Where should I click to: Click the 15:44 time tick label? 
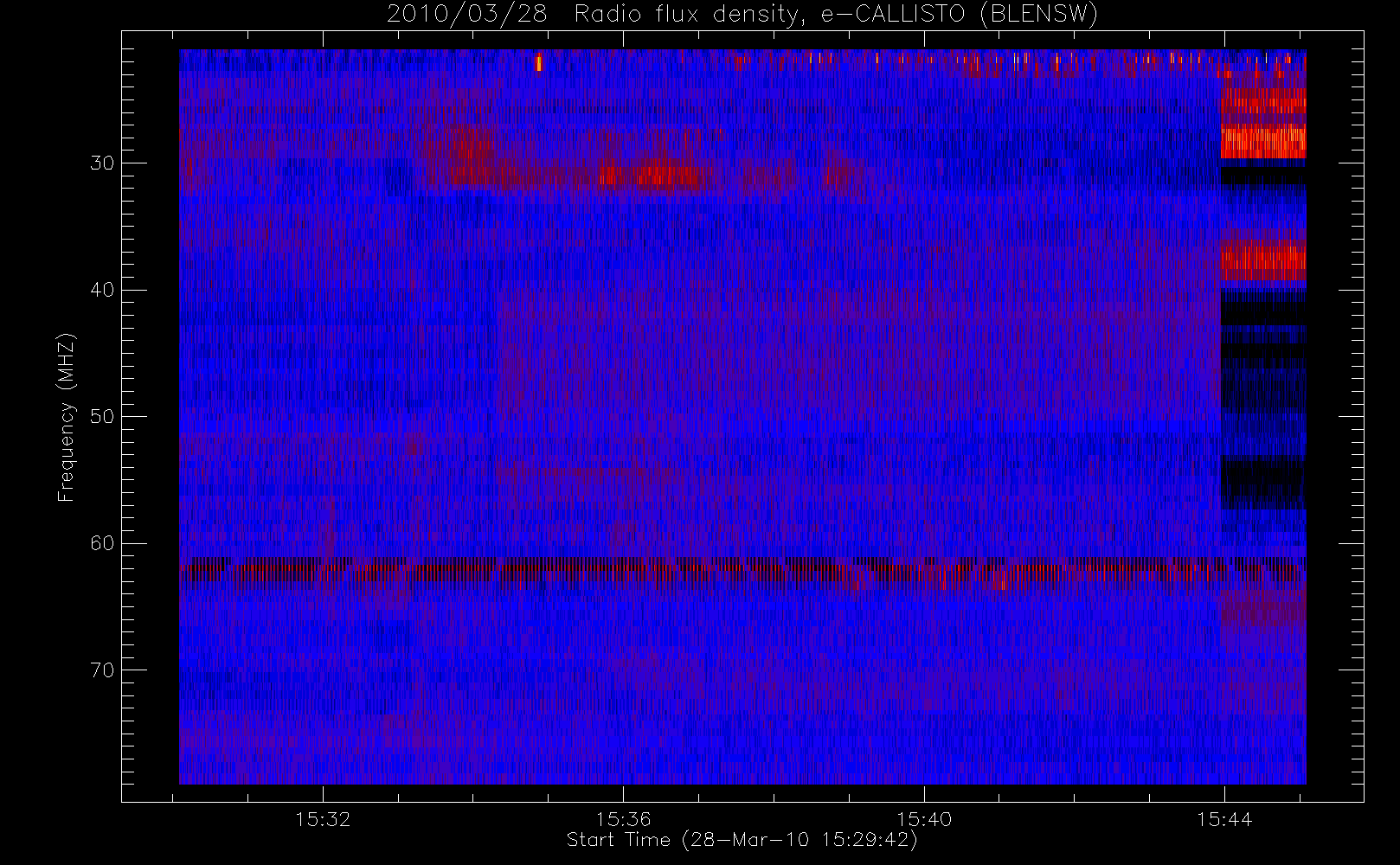[1224, 819]
